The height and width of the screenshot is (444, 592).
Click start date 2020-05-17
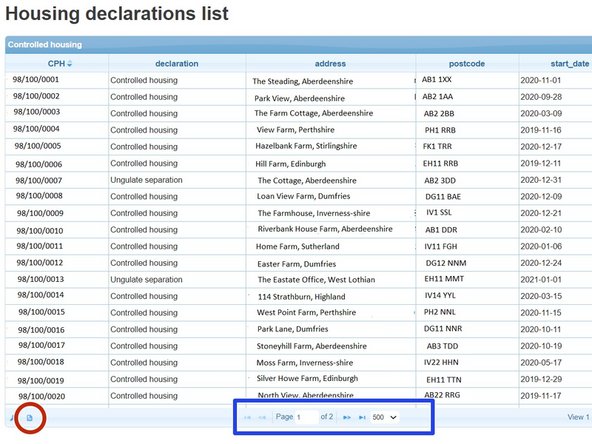(541, 363)
